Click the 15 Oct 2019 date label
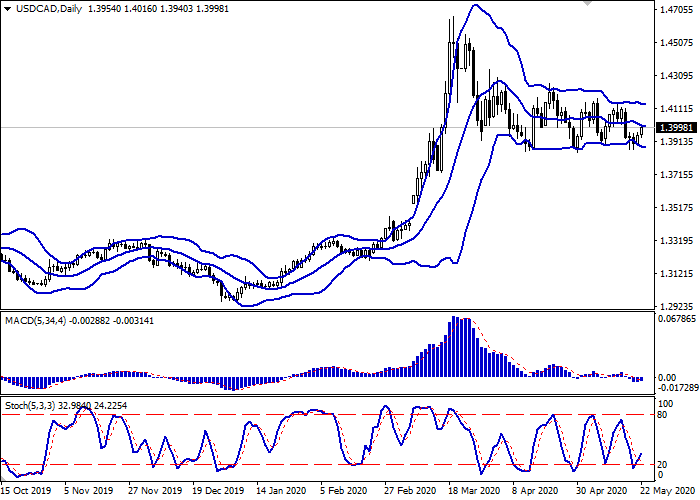This screenshot has width=700, height=500. coord(25,492)
